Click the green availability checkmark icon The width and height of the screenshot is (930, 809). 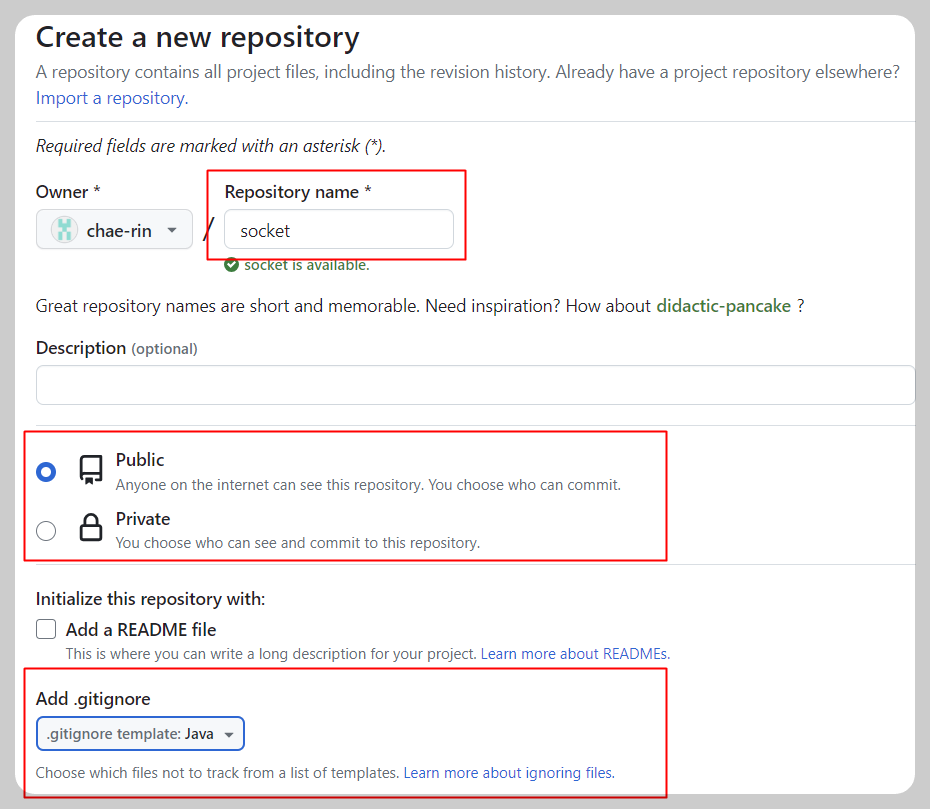[x=231, y=265]
